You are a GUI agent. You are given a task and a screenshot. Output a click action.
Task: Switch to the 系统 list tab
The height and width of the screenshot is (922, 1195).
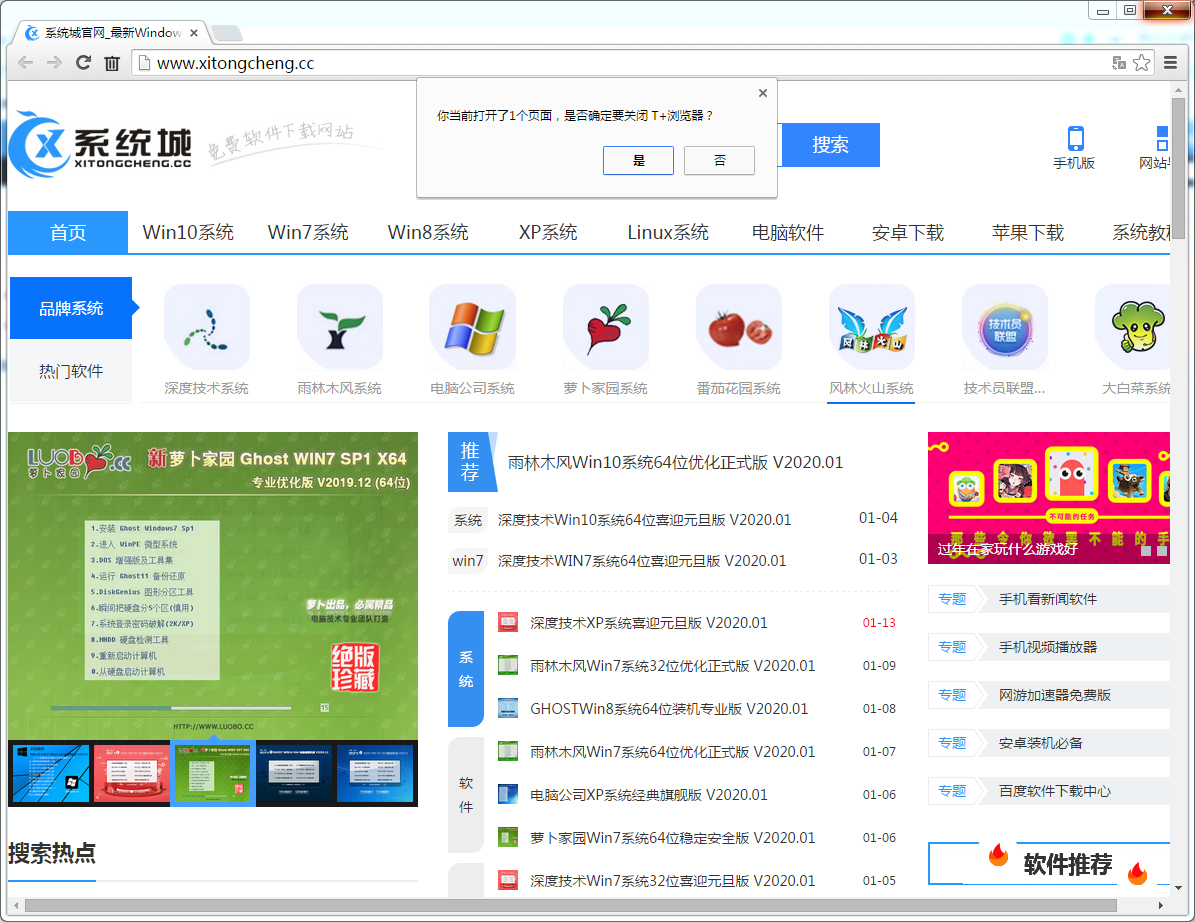click(x=466, y=669)
